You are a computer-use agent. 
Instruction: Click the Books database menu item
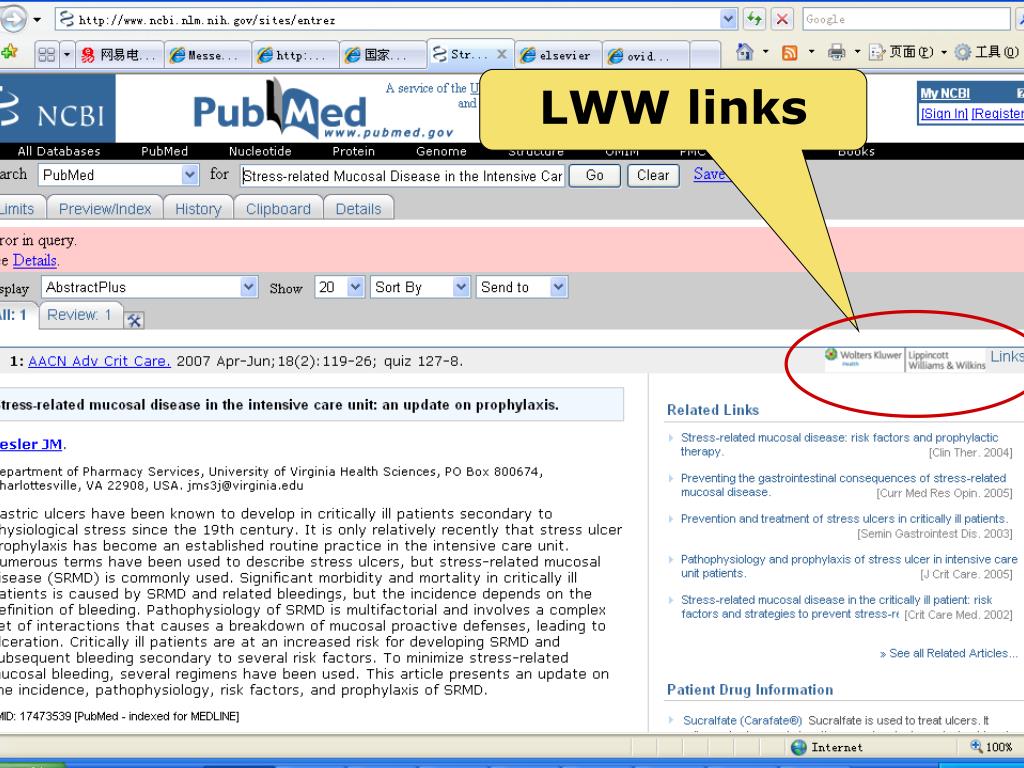click(x=856, y=151)
